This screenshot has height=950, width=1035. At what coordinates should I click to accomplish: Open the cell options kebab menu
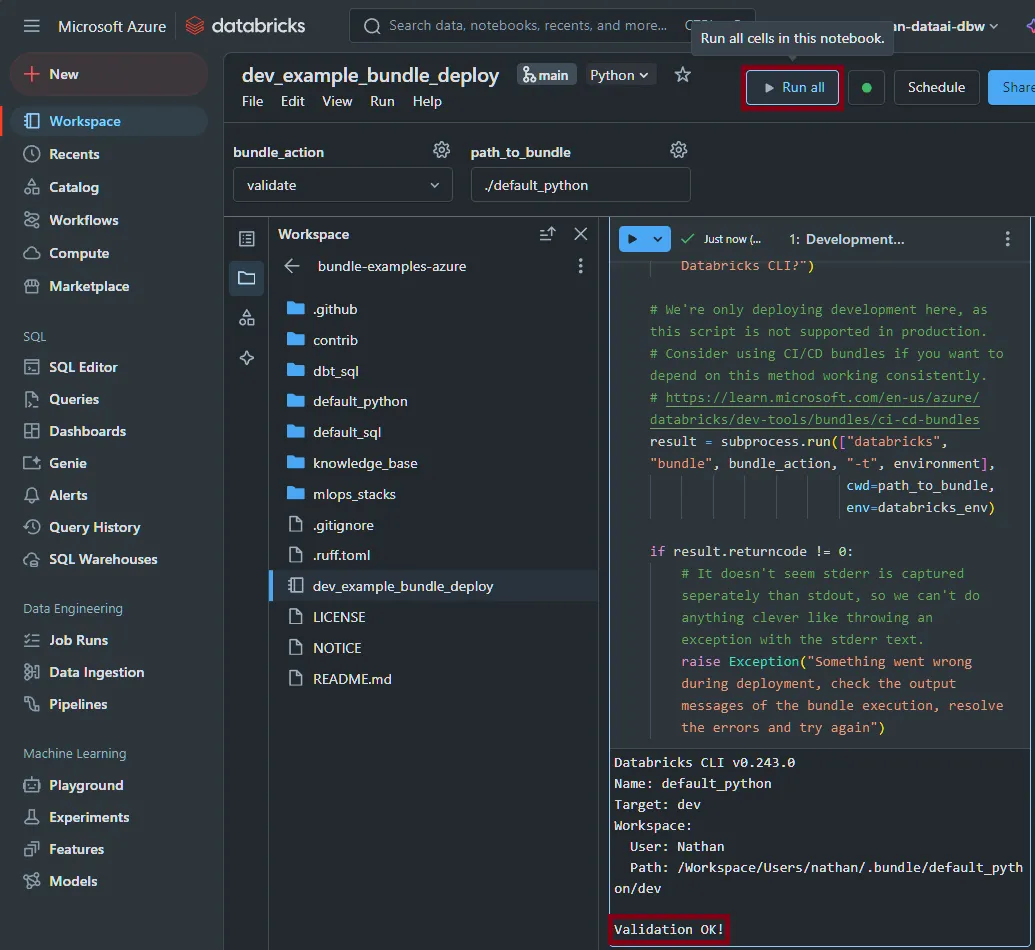(x=1007, y=239)
